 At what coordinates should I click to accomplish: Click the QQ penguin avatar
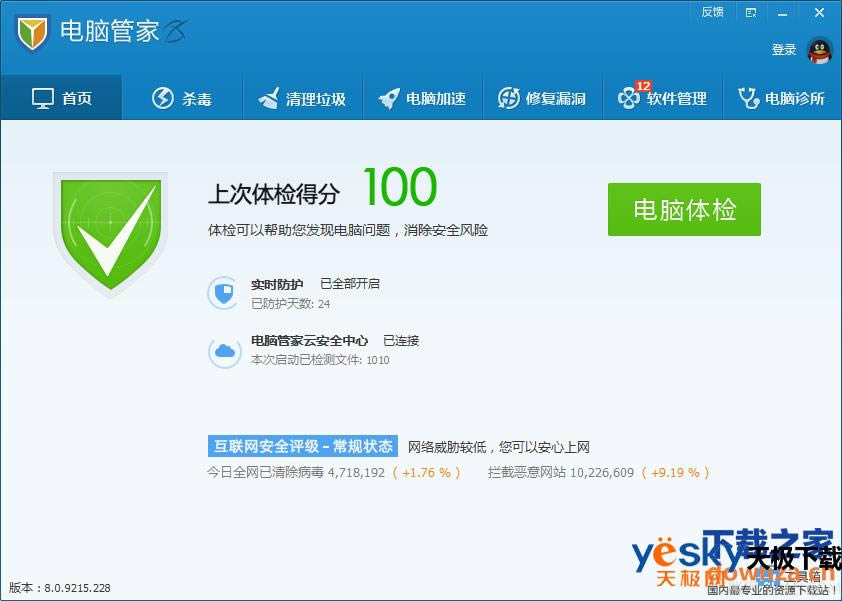820,48
